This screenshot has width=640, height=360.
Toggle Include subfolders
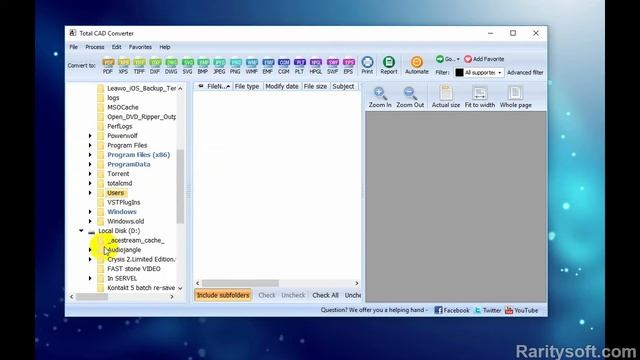coord(223,295)
